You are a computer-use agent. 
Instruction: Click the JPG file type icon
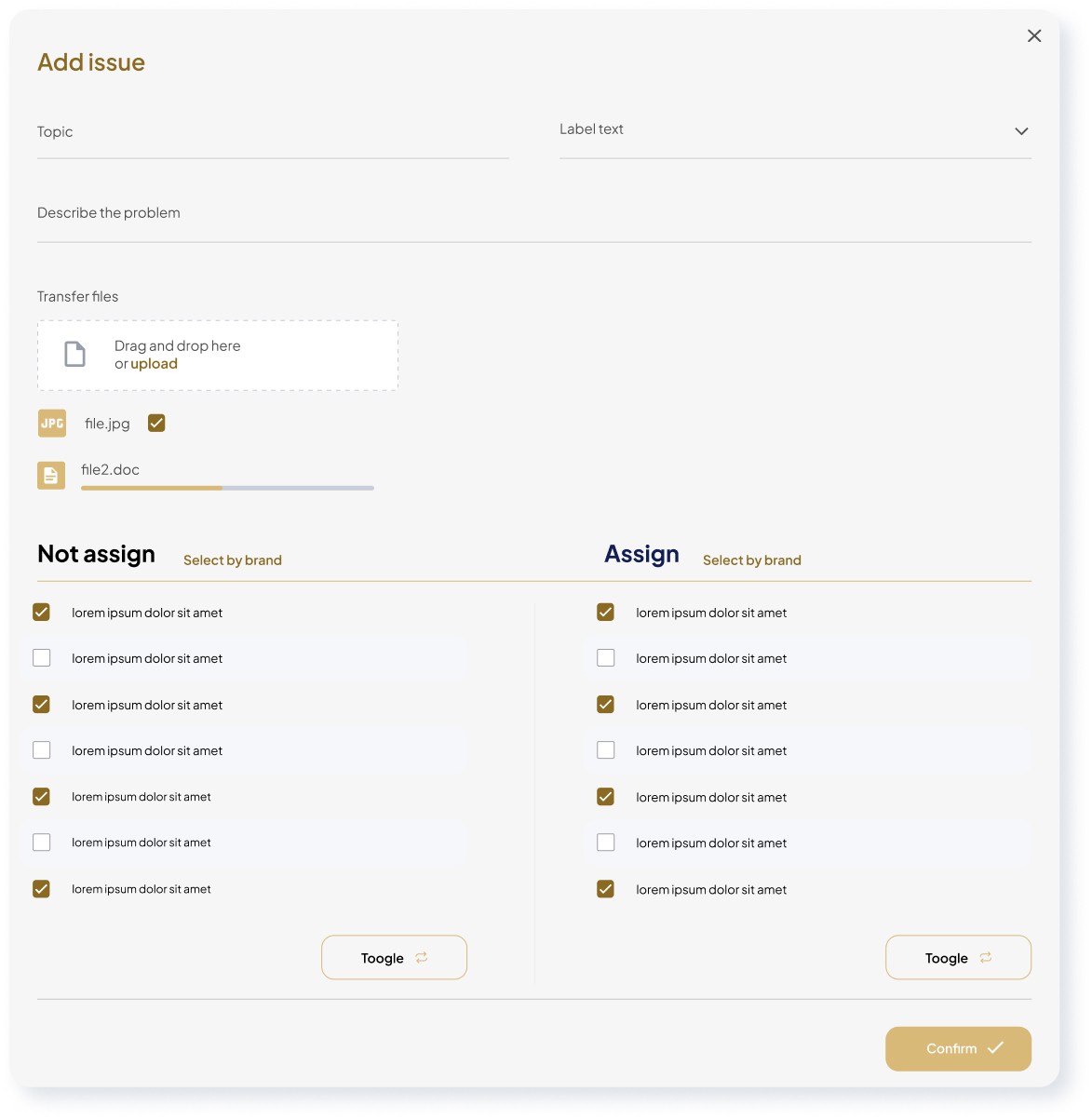click(x=51, y=423)
